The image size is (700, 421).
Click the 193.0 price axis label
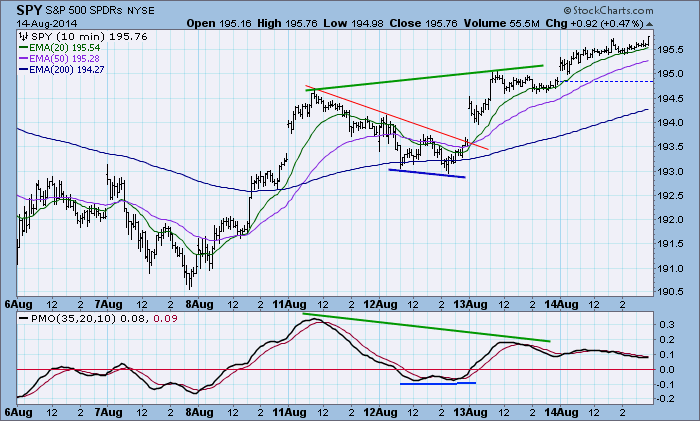point(670,171)
